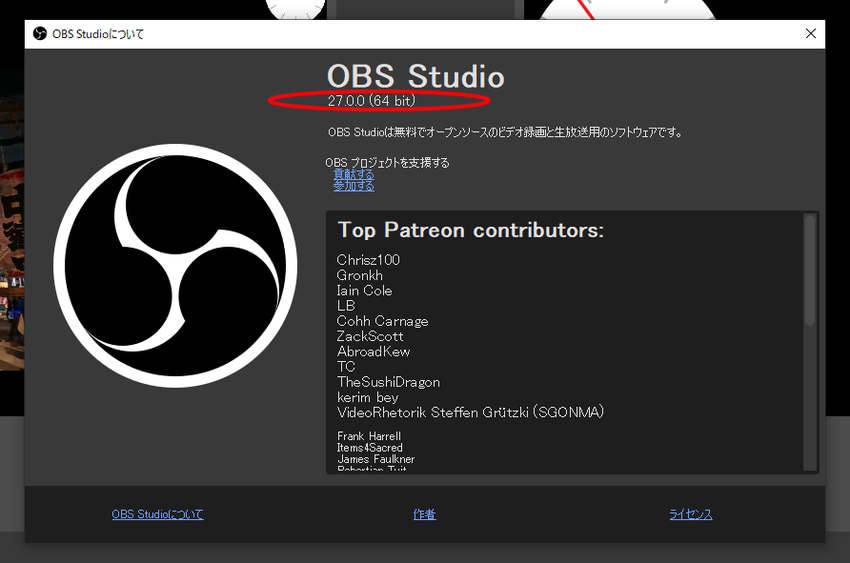This screenshot has width=850, height=563.
Task: Click the OBS プロジェクトを支援する label
Action: (x=387, y=163)
